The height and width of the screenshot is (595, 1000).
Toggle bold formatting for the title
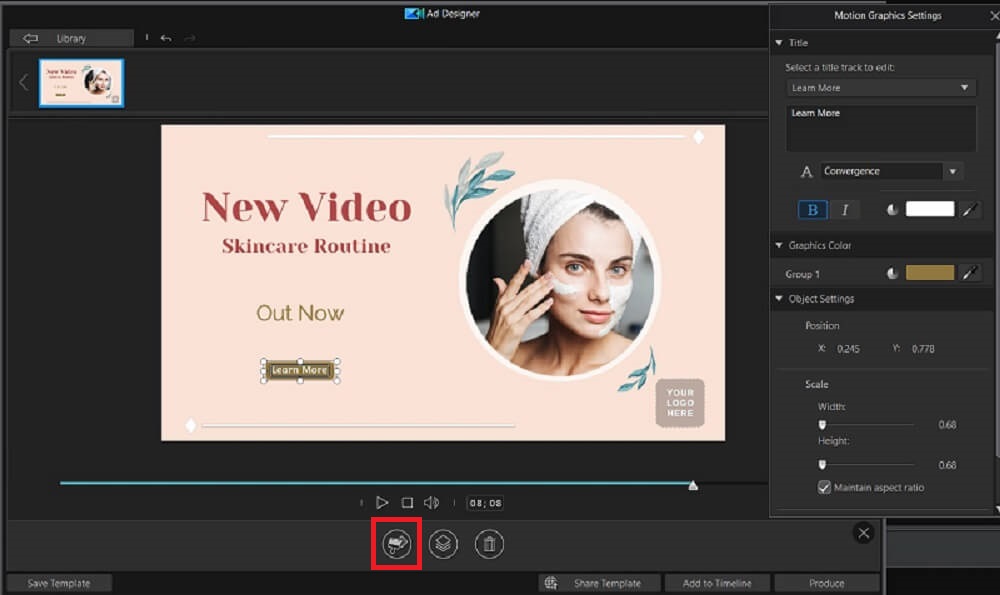click(811, 209)
